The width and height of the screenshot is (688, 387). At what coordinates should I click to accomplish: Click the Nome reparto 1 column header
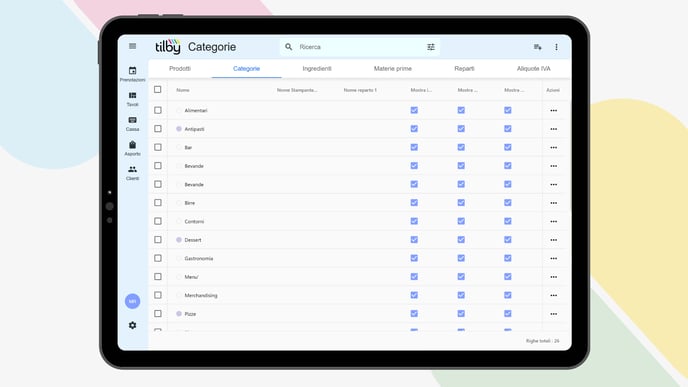coord(360,90)
